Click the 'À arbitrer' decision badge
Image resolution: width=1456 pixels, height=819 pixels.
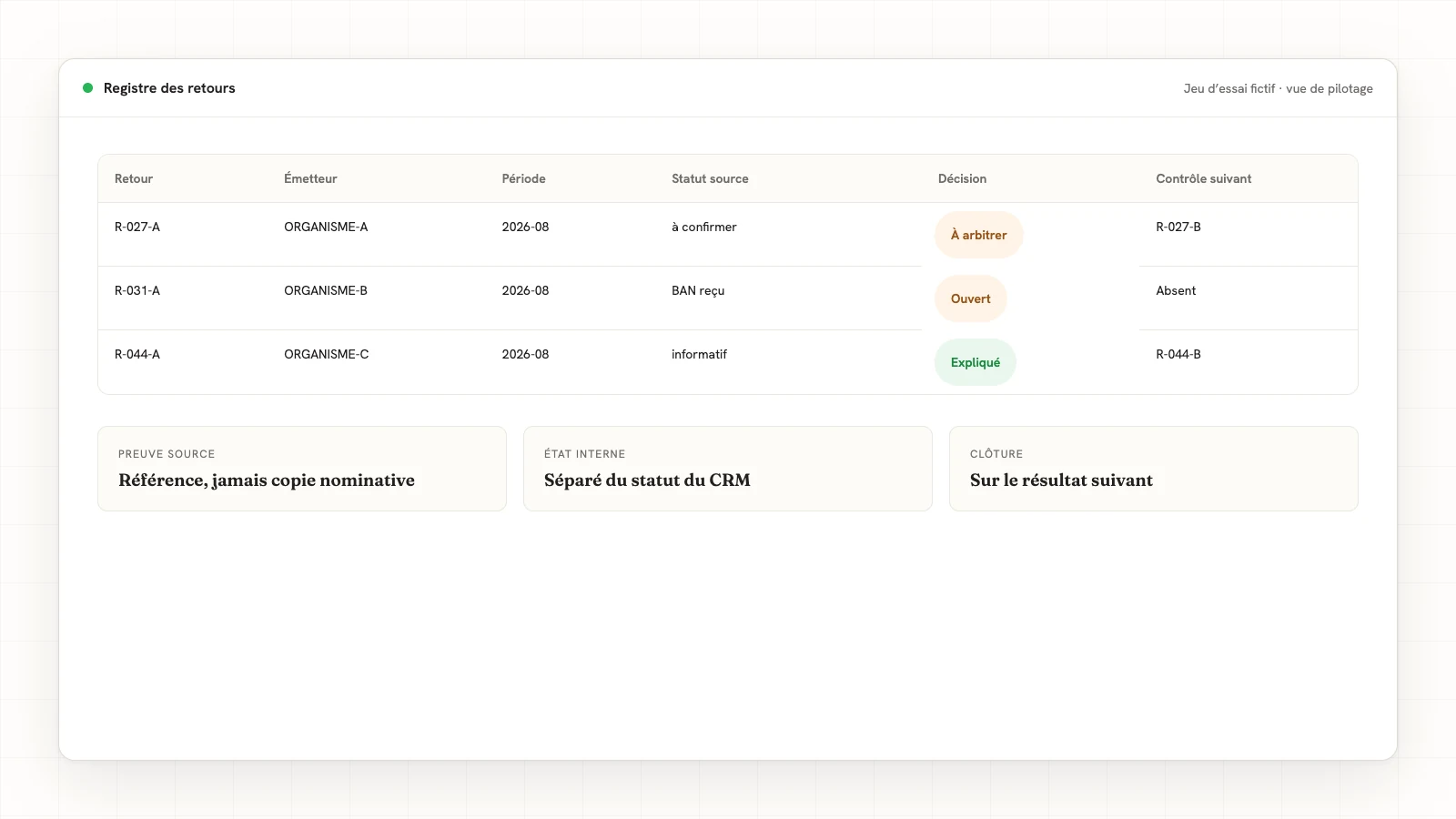click(978, 235)
